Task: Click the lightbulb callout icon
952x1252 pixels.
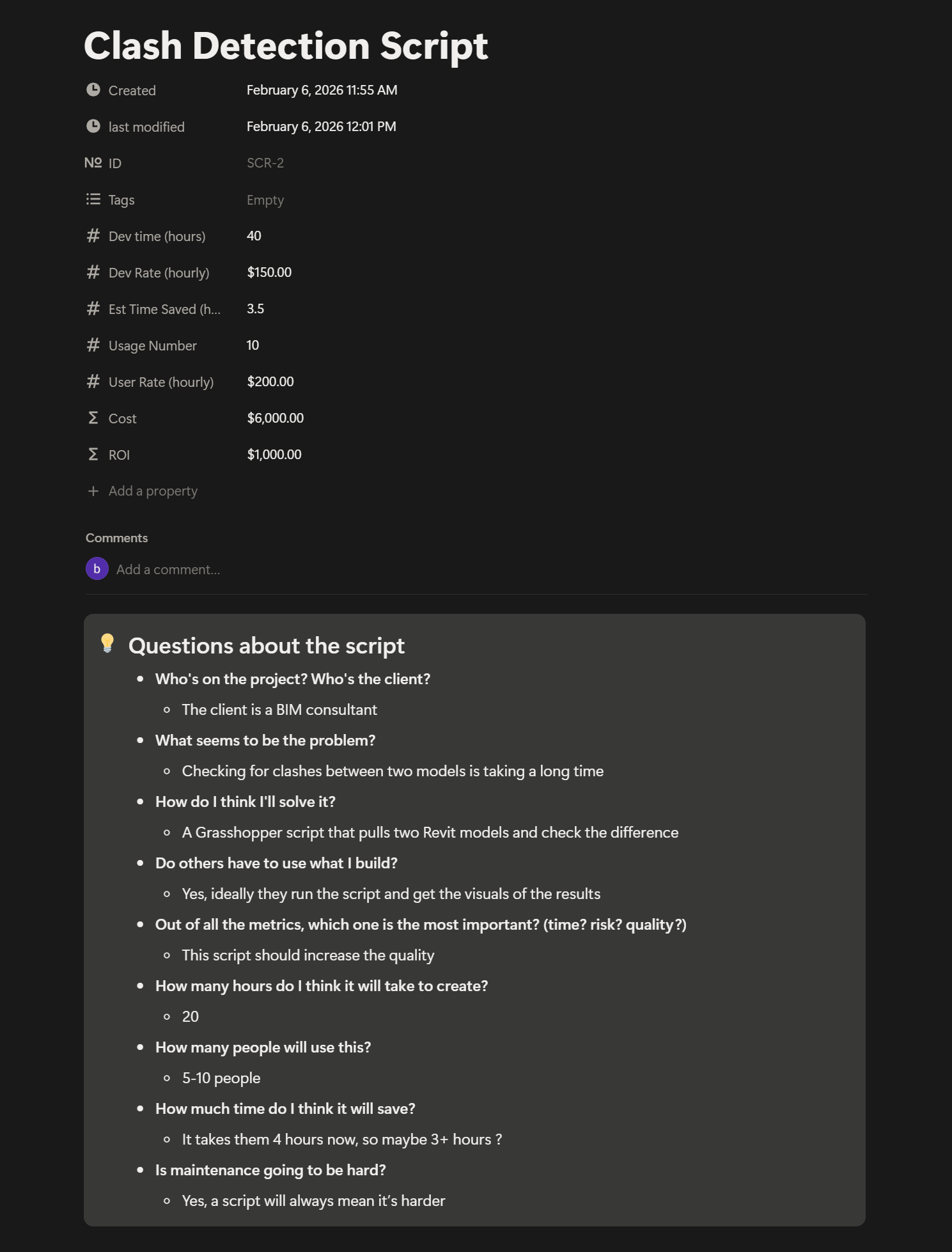Action: pyautogui.click(x=107, y=643)
